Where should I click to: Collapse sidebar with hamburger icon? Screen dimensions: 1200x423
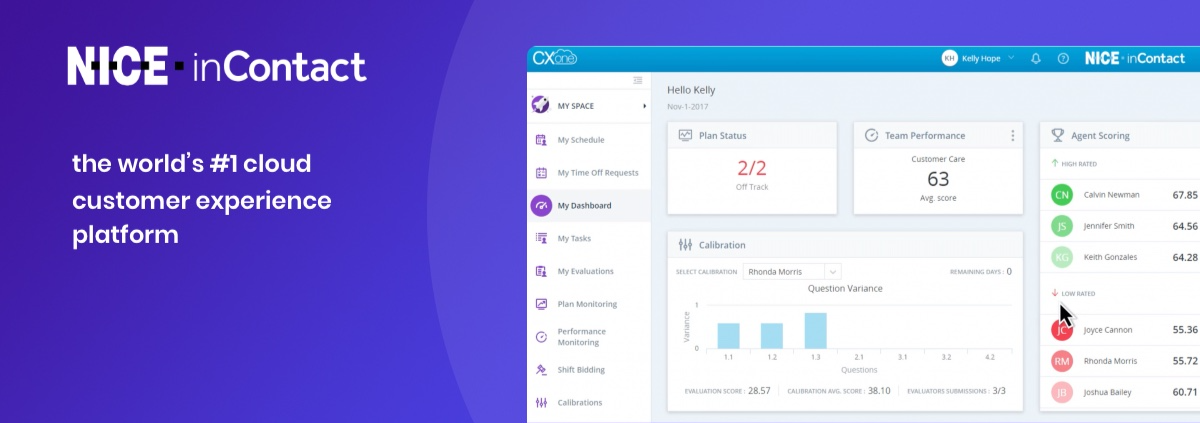[x=638, y=80]
